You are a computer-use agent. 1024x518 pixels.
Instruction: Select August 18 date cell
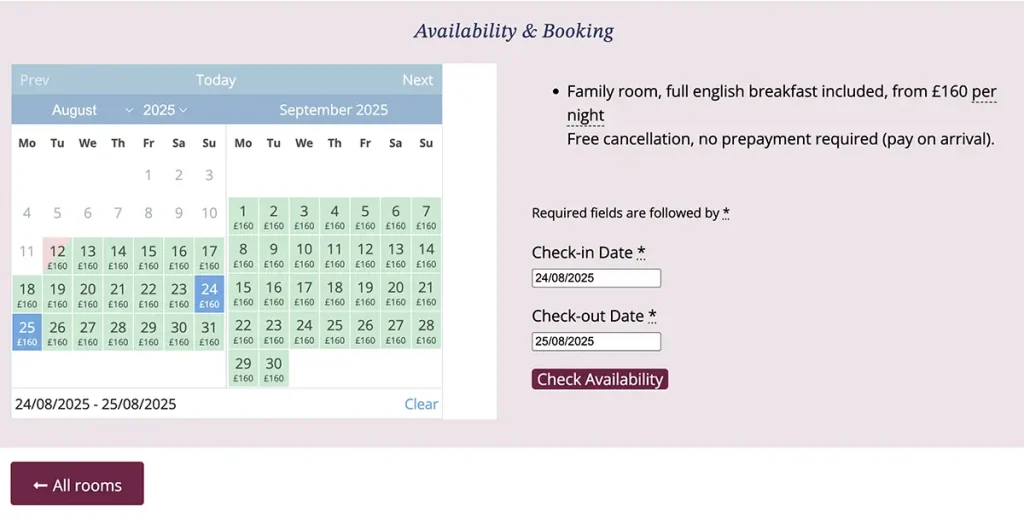[x=27, y=294]
